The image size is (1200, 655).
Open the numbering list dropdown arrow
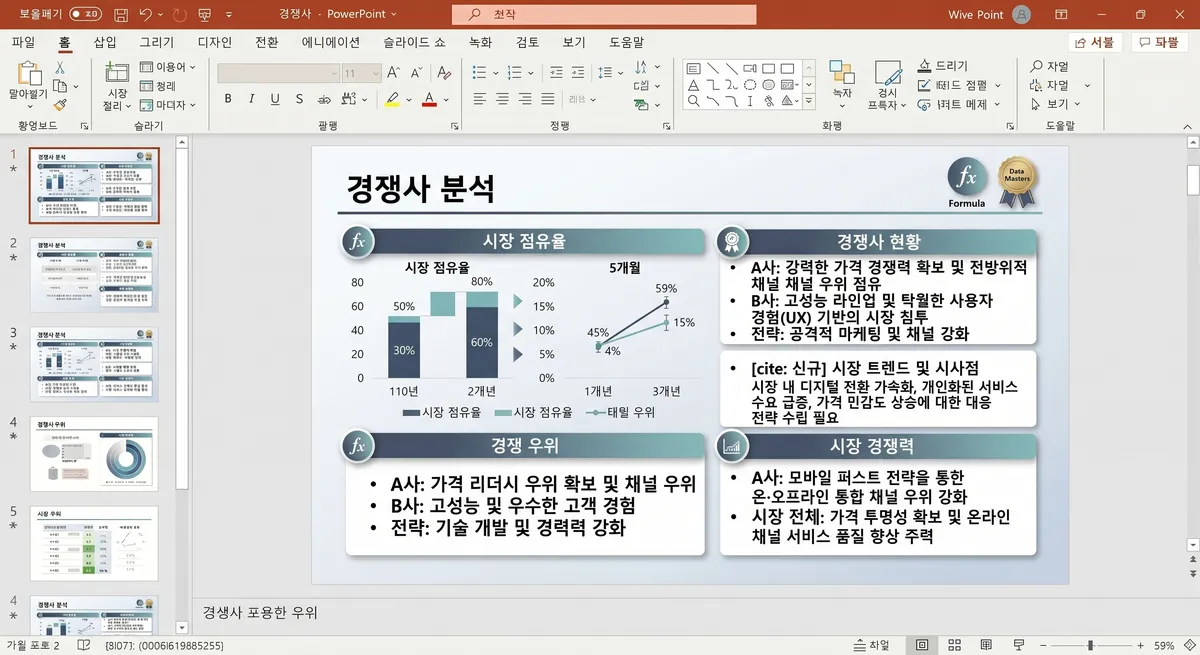(x=529, y=72)
